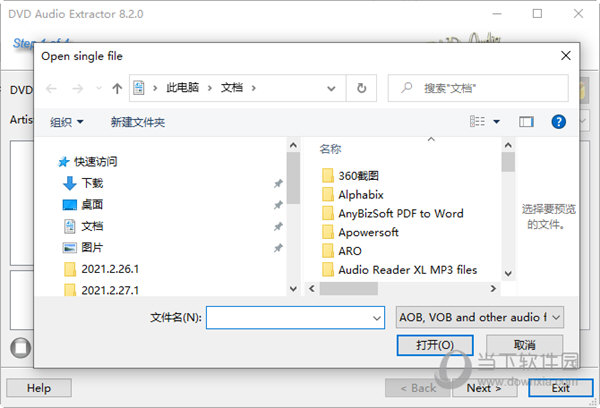This screenshot has width=600, height=408.
Task: Select AnyBizSoft PDF to Word folder
Action: pos(393,214)
